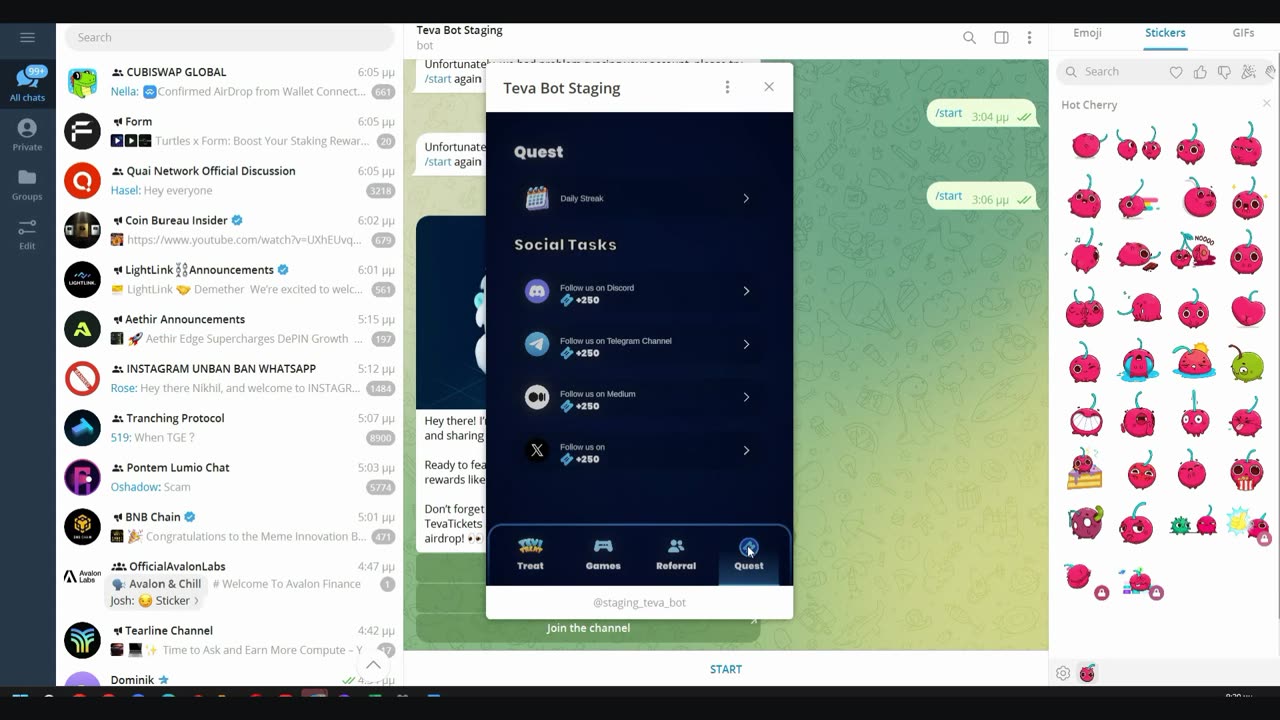Viewport: 1280px width, 720px height.
Task: Select the Hot Cherry set icon at bottom
Action: point(1087,673)
